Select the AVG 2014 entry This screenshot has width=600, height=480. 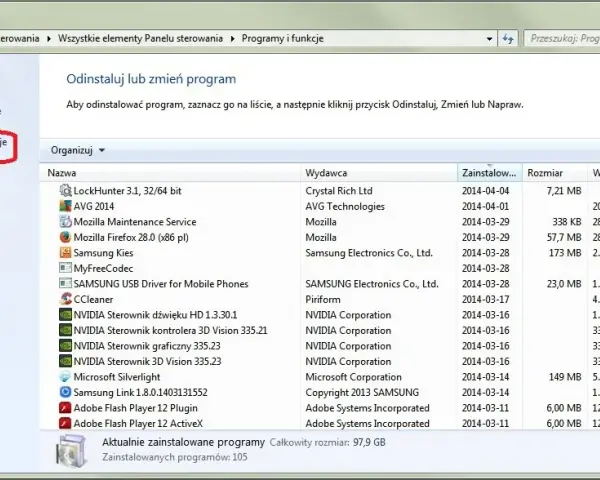[94, 206]
